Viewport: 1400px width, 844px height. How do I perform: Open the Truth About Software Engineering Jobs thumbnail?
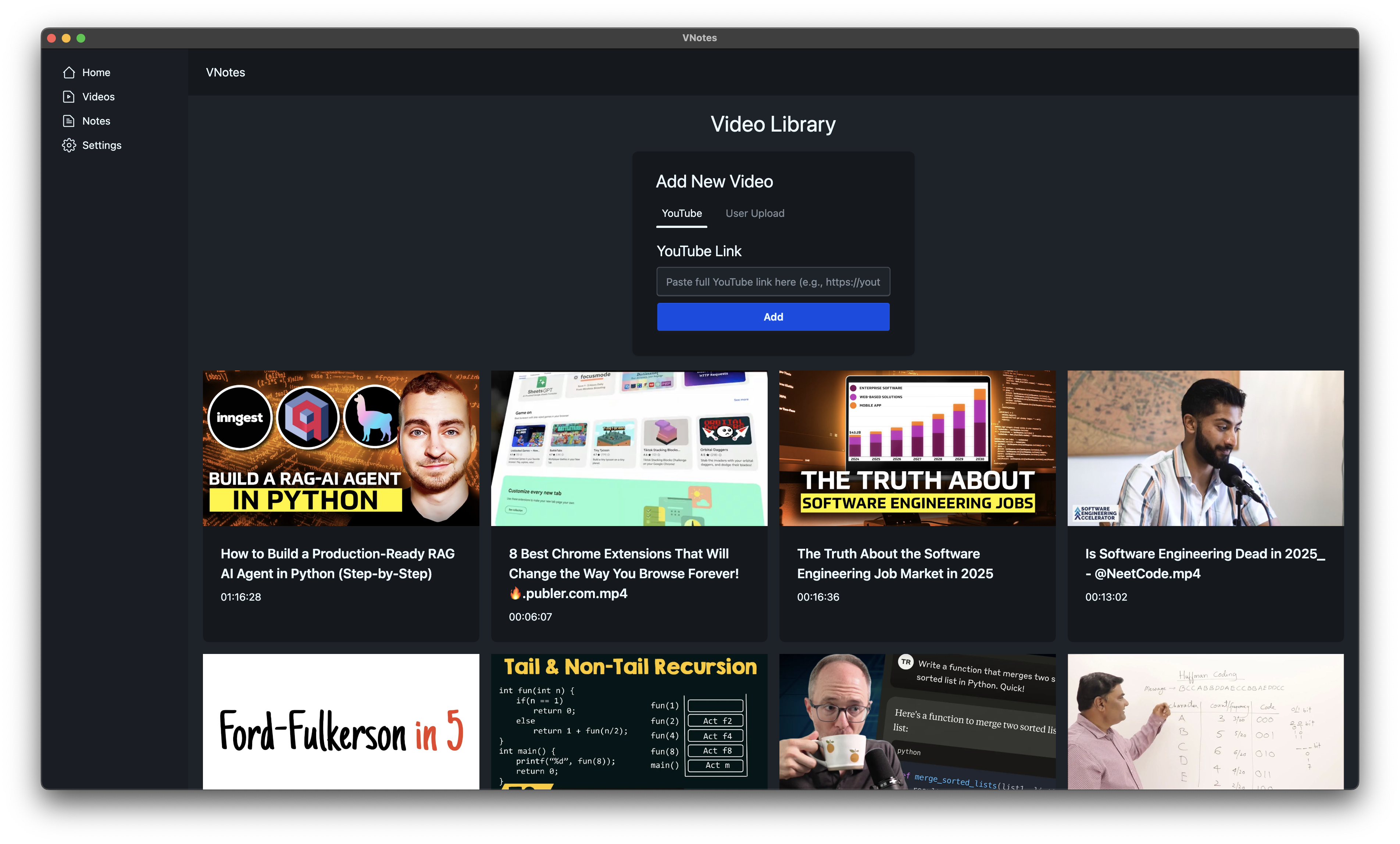click(x=917, y=448)
